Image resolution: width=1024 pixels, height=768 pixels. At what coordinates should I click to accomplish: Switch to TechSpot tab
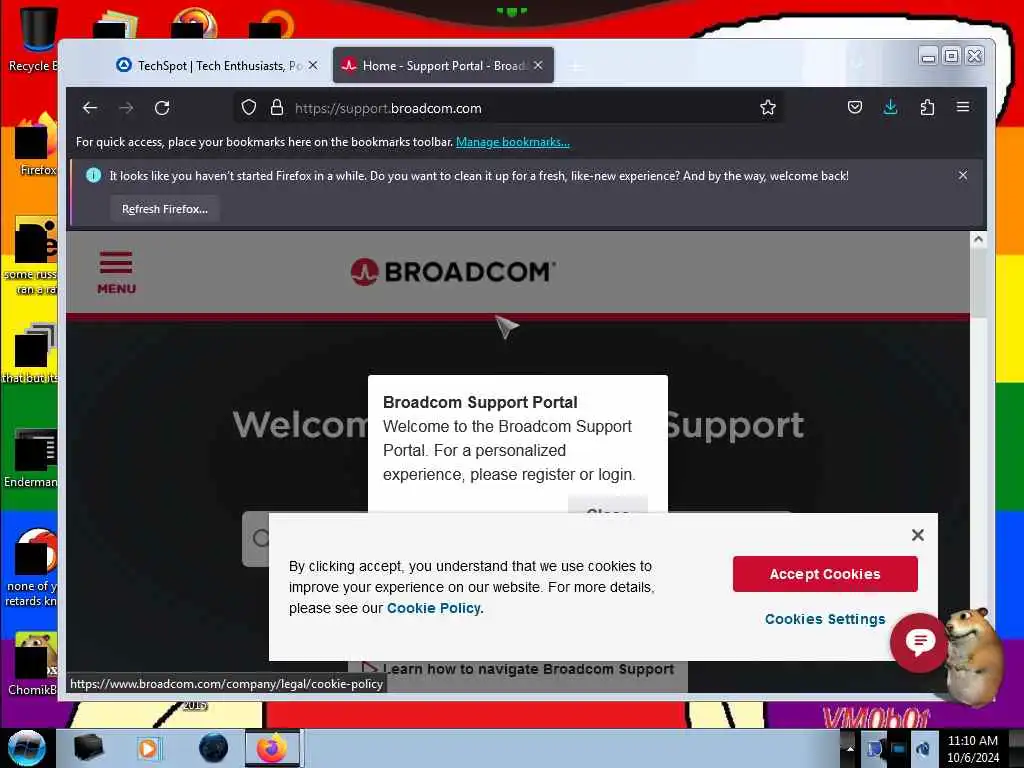click(218, 65)
